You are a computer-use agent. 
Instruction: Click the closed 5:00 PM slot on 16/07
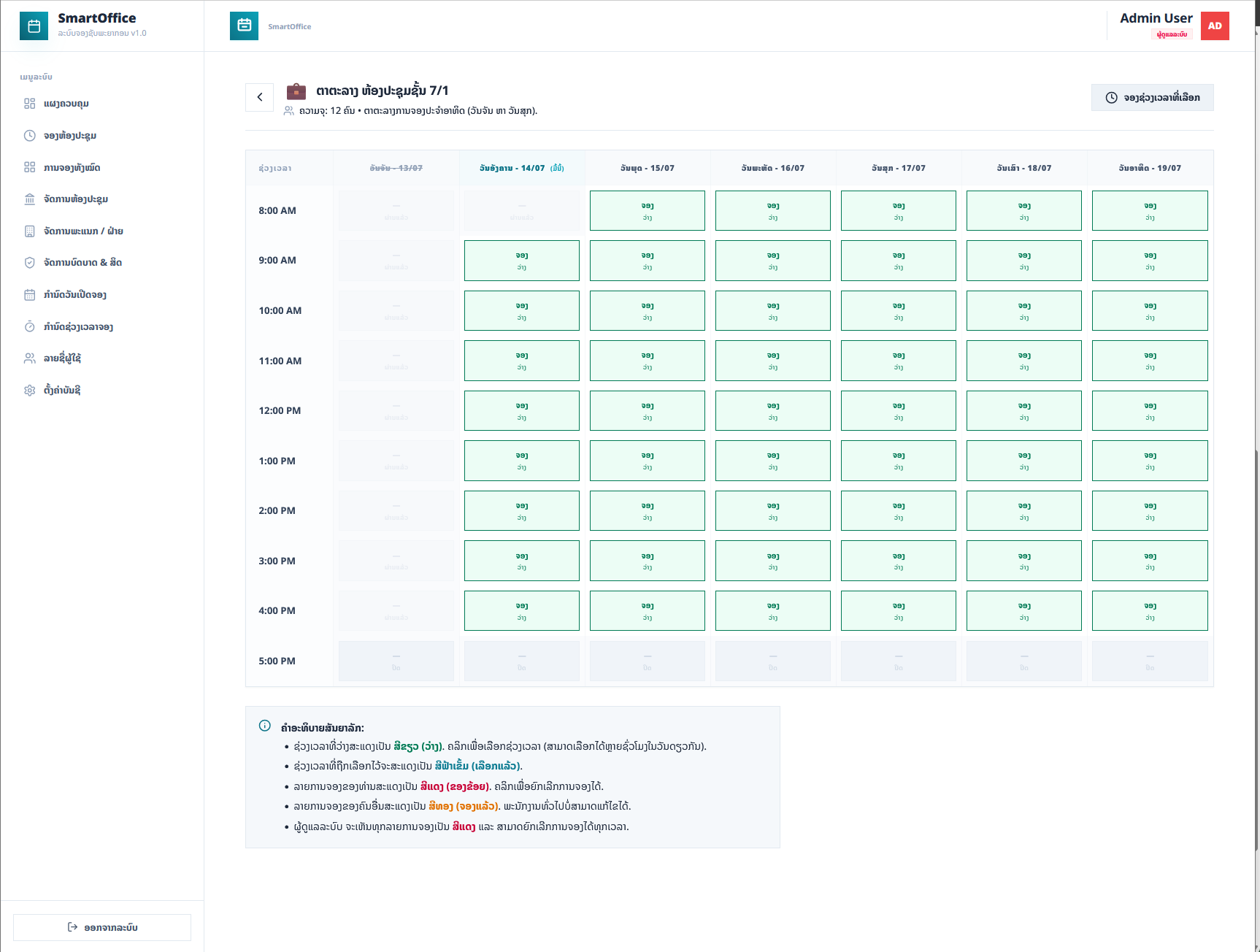[x=773, y=661]
